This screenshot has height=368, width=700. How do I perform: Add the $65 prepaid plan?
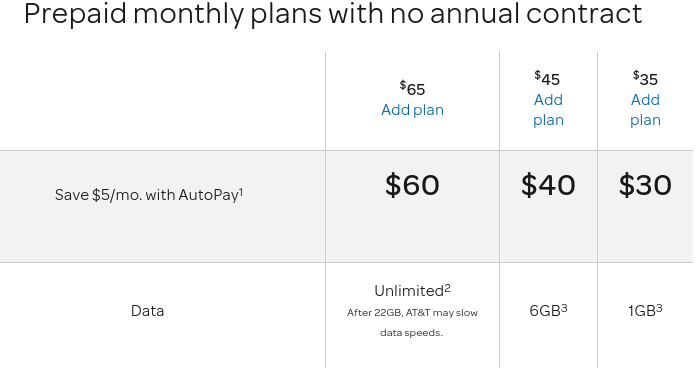click(412, 110)
